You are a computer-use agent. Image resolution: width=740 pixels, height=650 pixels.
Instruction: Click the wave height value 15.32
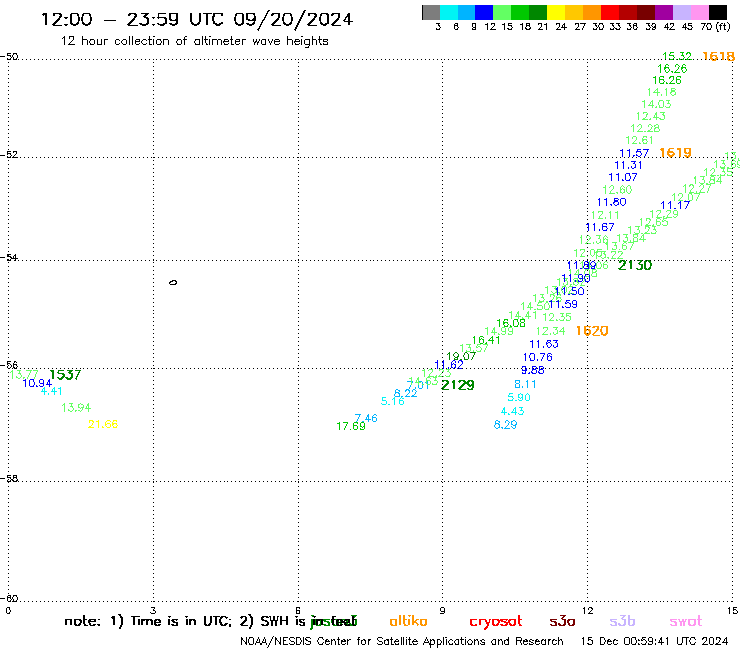[677, 56]
